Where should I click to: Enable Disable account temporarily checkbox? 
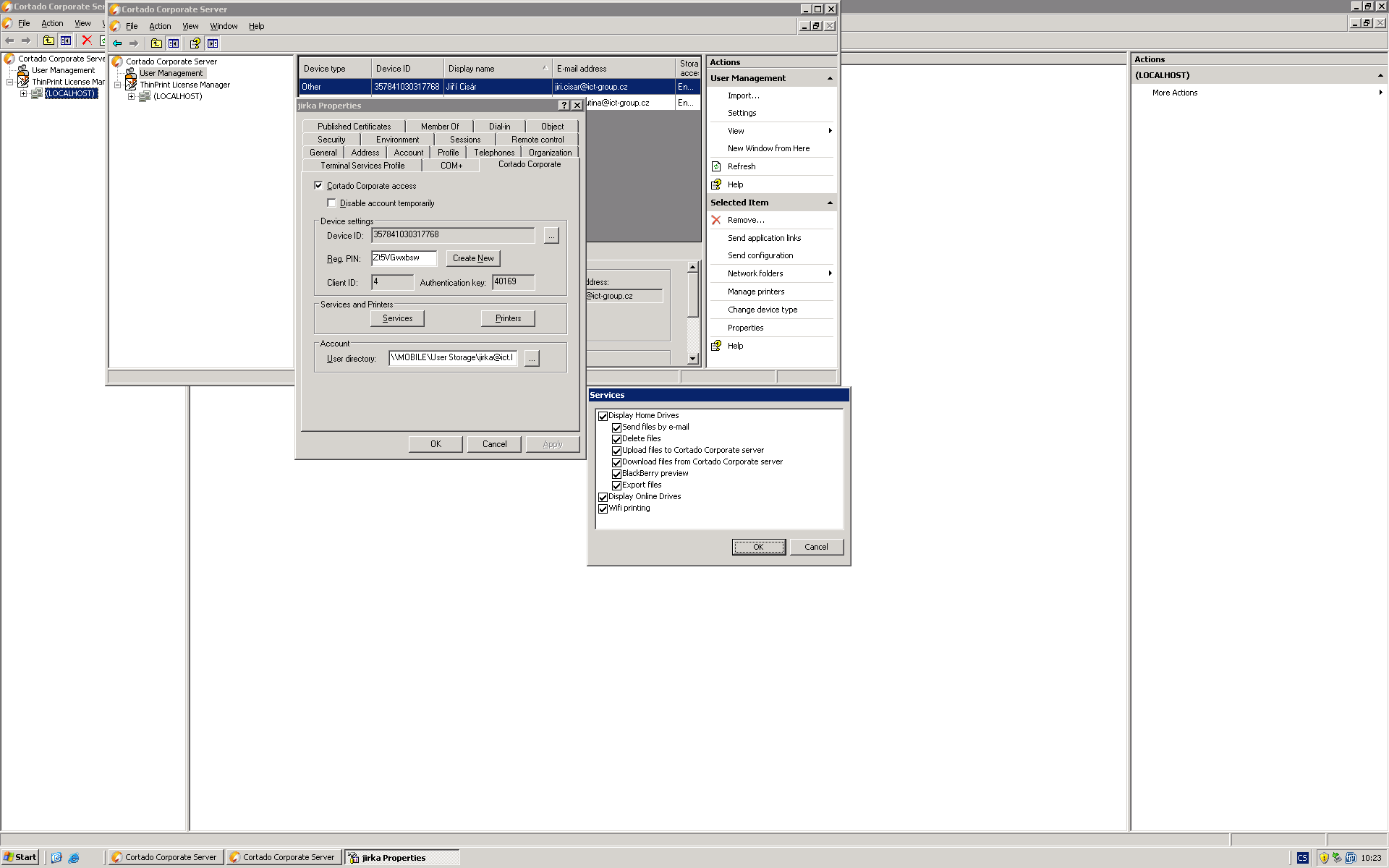[x=332, y=203]
